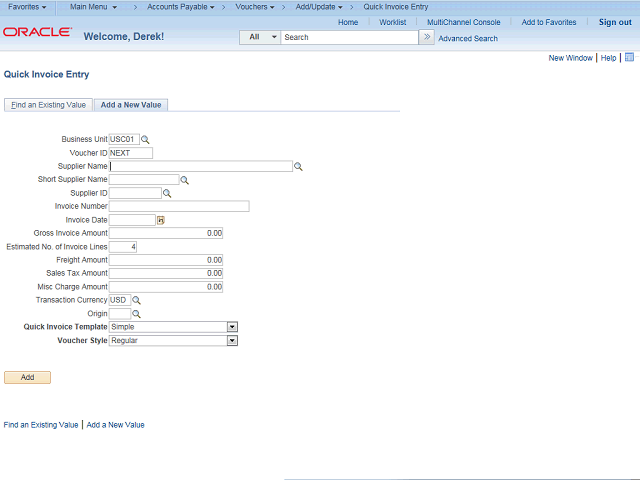Click the Add button
Viewport: 640px width, 480px height.
(27, 378)
